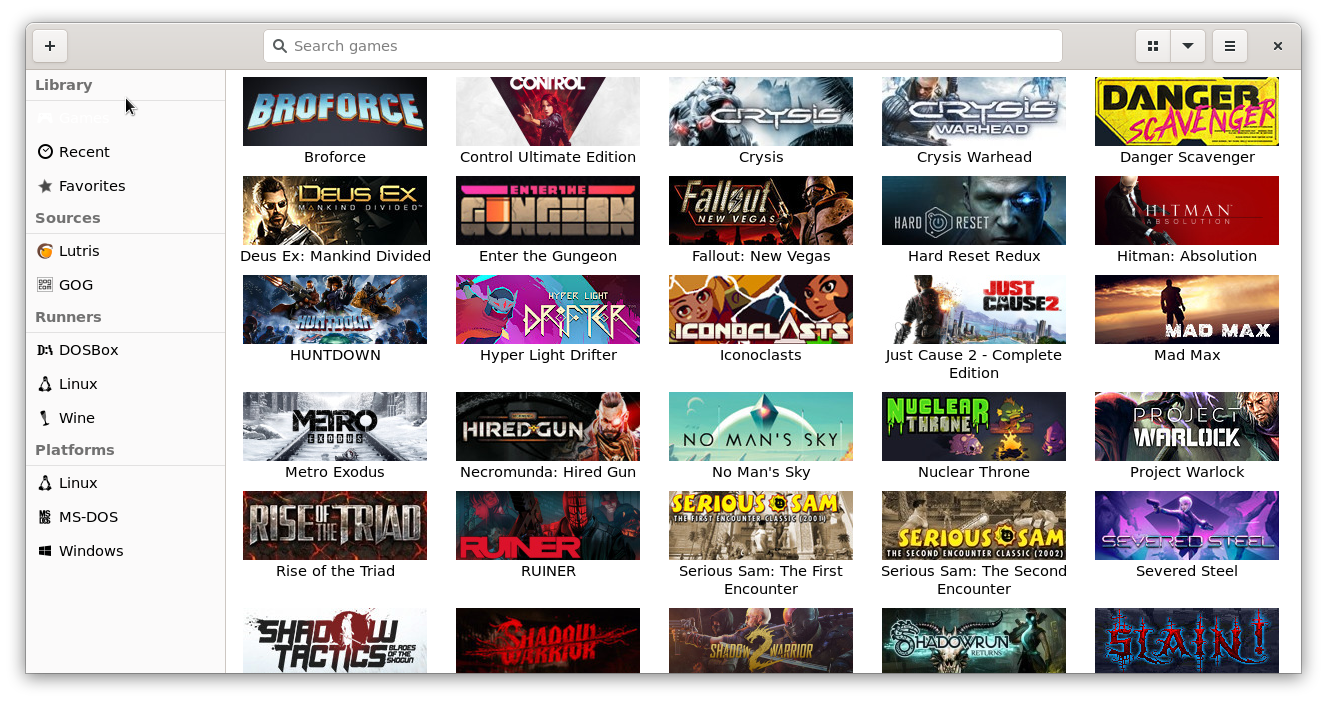Add a new game with the plus icon
The image size is (1327, 702).
[x=50, y=45]
